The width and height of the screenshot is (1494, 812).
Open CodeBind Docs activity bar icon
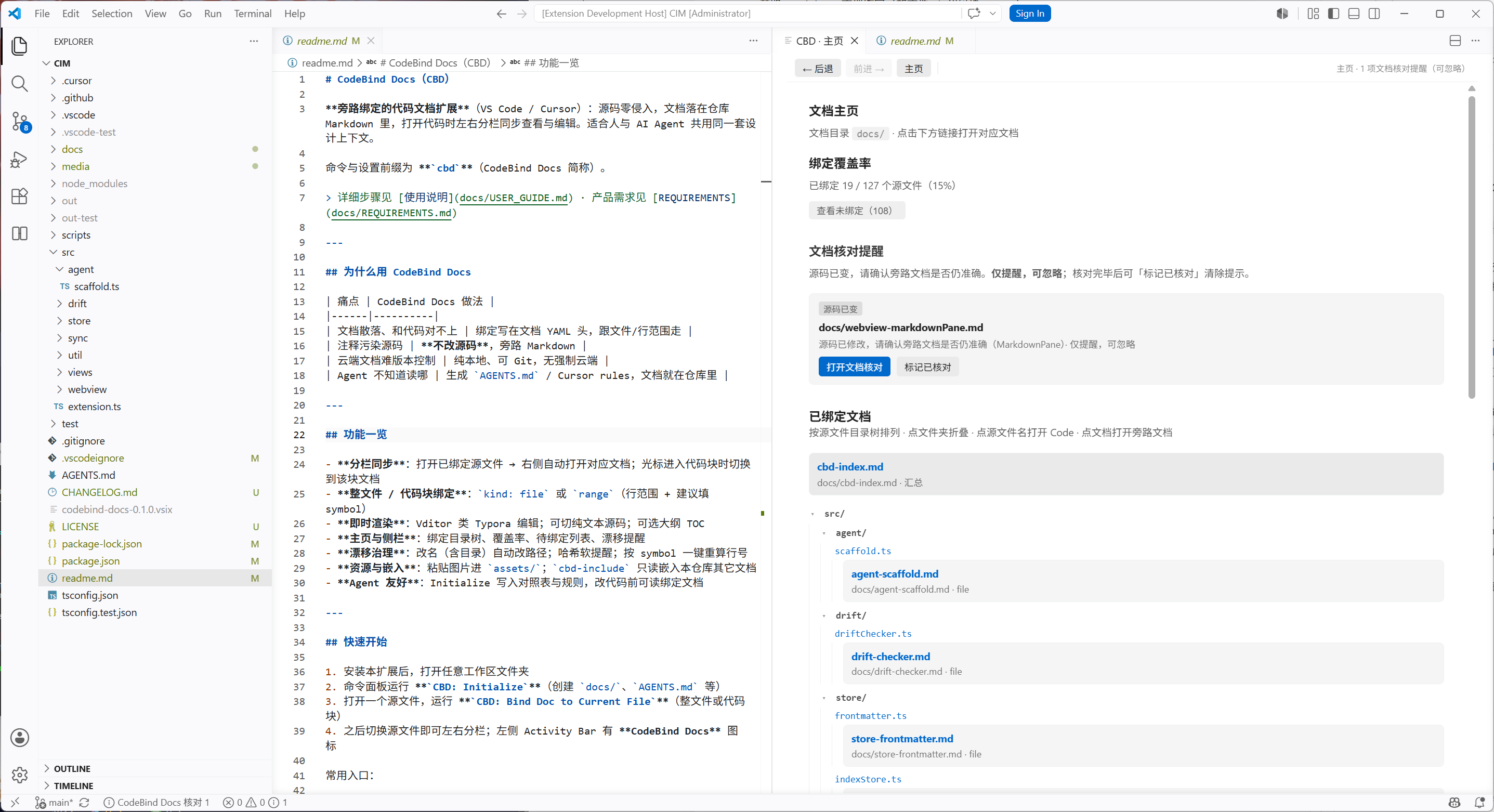[20, 234]
